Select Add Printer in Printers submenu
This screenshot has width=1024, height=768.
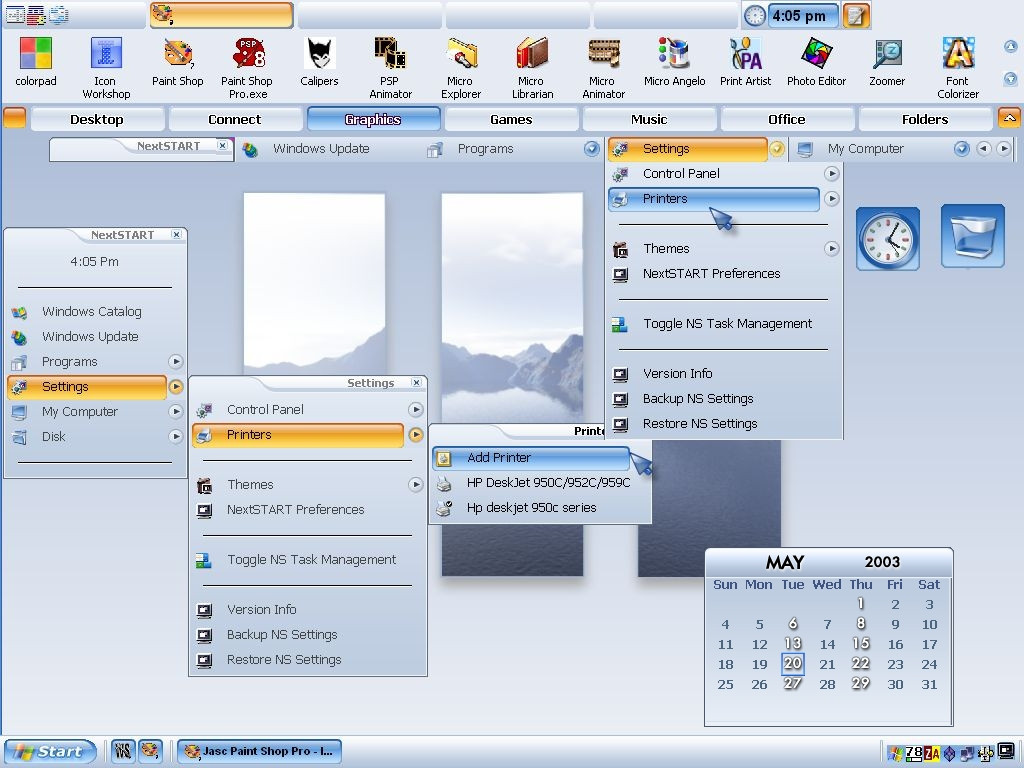point(530,458)
